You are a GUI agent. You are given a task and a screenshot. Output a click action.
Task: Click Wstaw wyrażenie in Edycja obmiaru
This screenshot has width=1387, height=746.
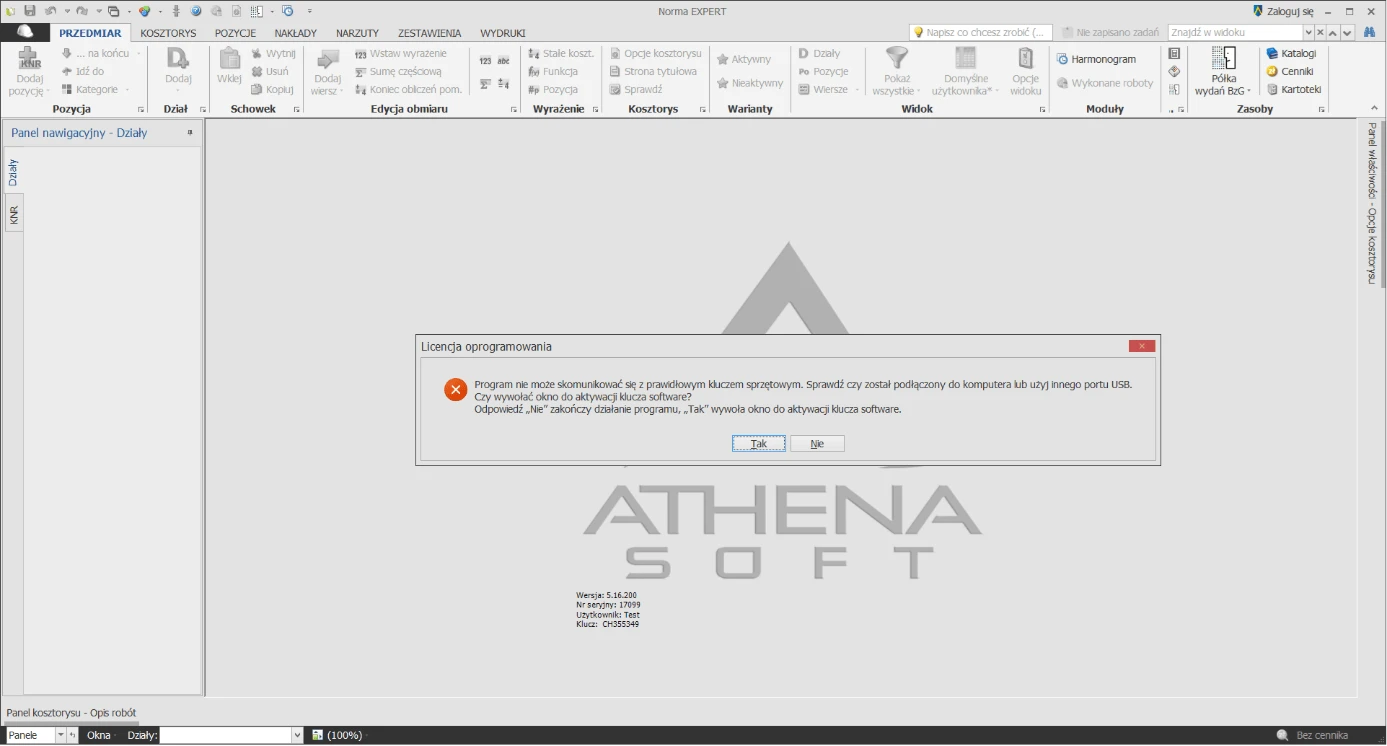tap(401, 53)
